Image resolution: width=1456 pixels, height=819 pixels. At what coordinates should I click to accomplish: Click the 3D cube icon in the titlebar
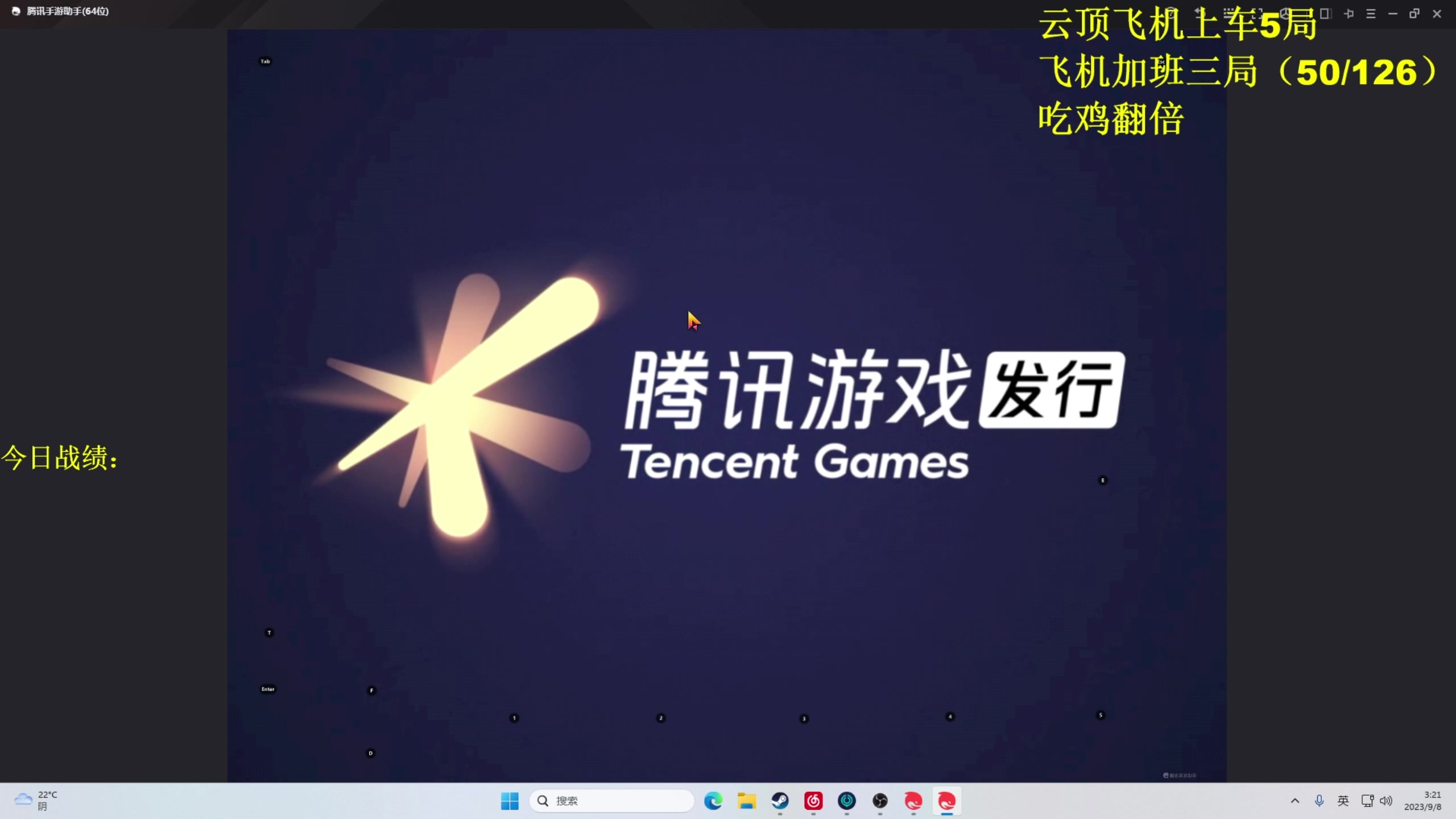[x=1285, y=13]
